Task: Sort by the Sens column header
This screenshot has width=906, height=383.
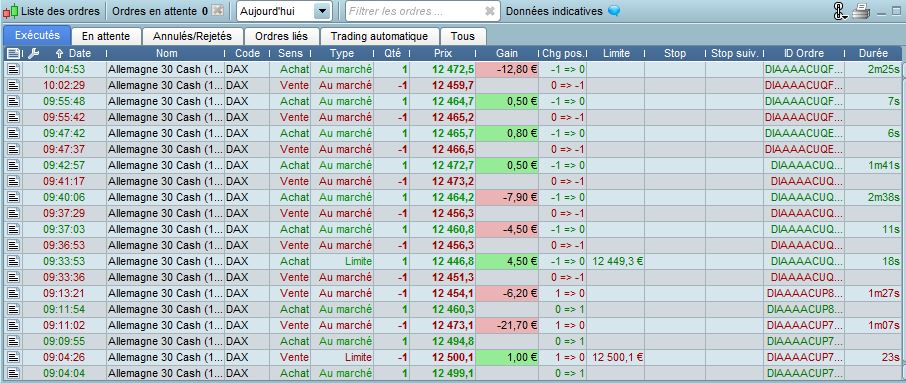Action: [290, 53]
